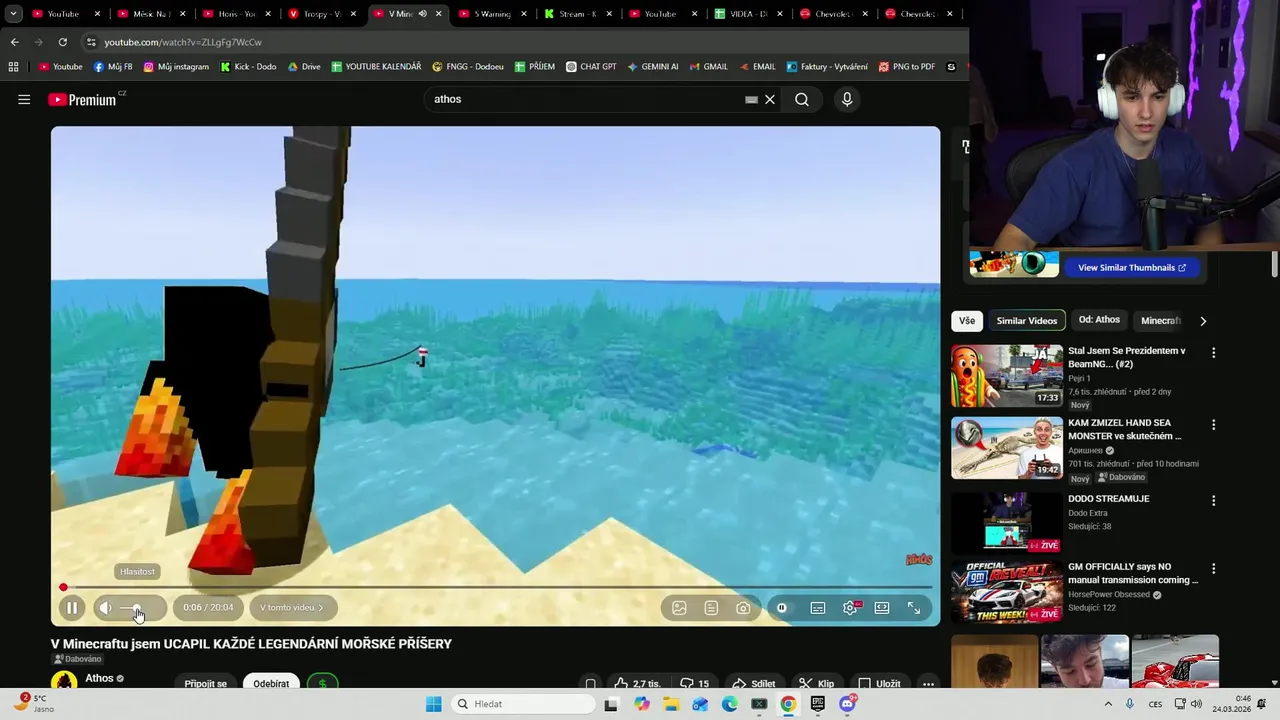
Task: Click the magnifying glass search button
Action: pyautogui.click(x=802, y=99)
